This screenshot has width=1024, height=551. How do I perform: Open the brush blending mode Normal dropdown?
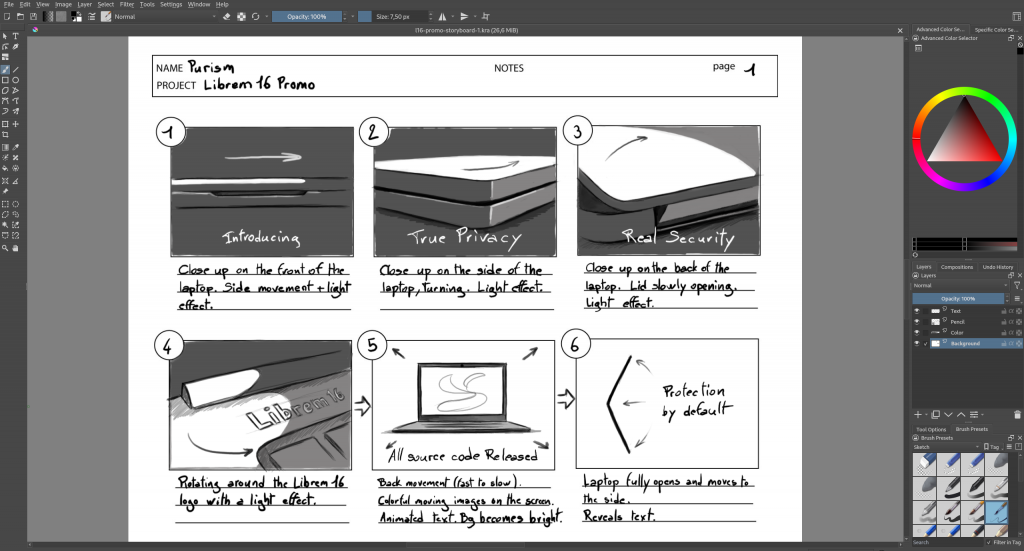(165, 16)
